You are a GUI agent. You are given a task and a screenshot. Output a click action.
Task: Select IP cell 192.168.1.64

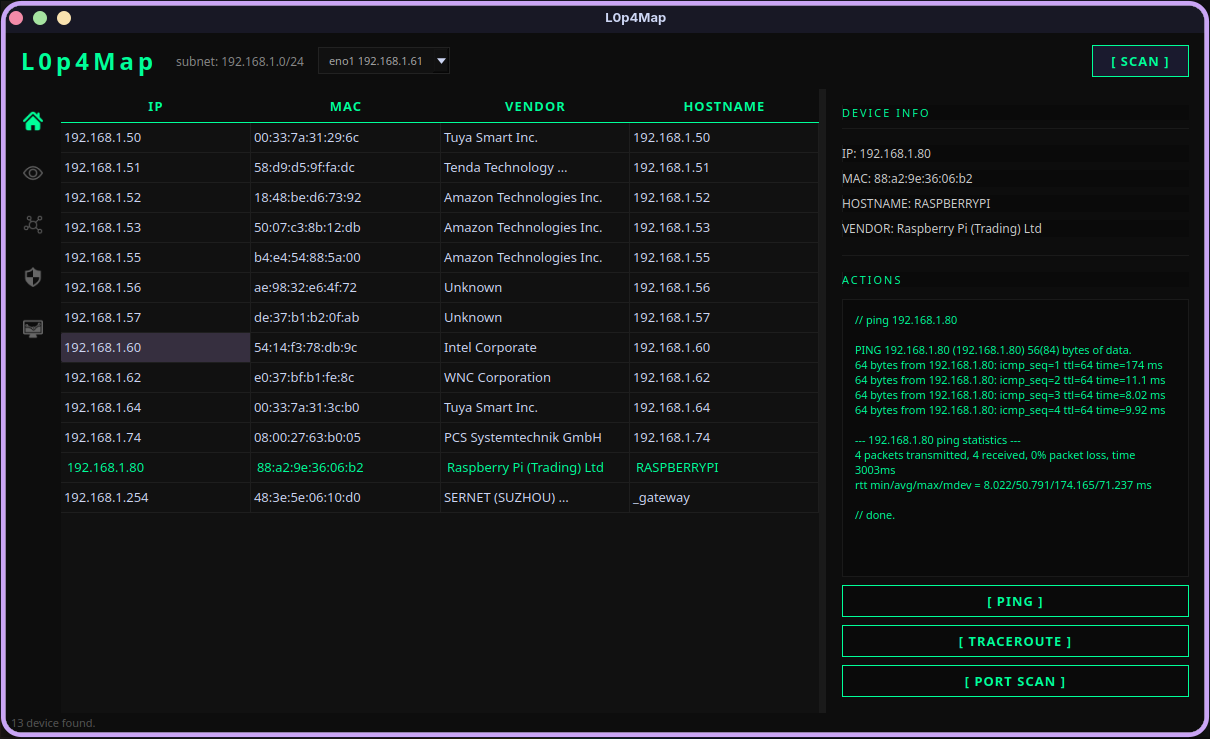155,408
